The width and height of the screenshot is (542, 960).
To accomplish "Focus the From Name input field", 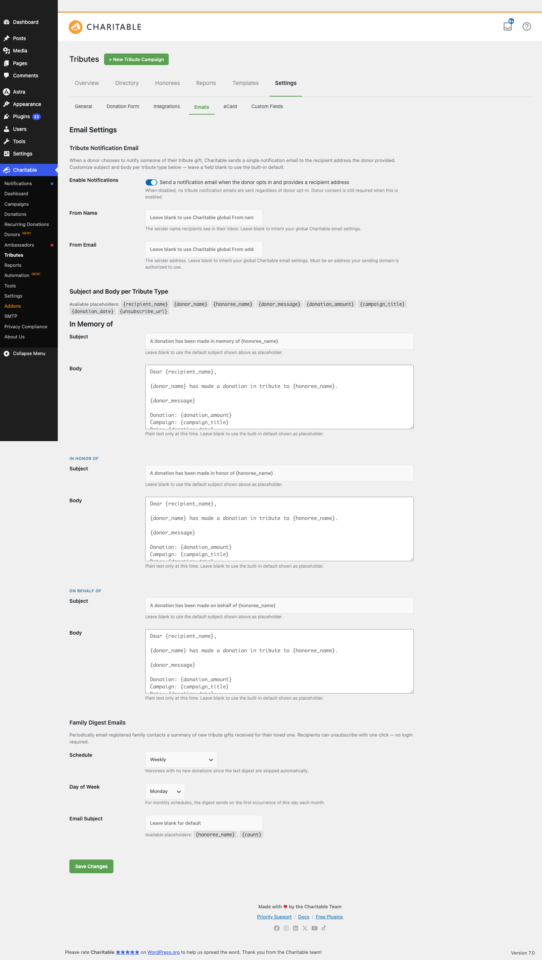I will pyautogui.click(x=204, y=217).
